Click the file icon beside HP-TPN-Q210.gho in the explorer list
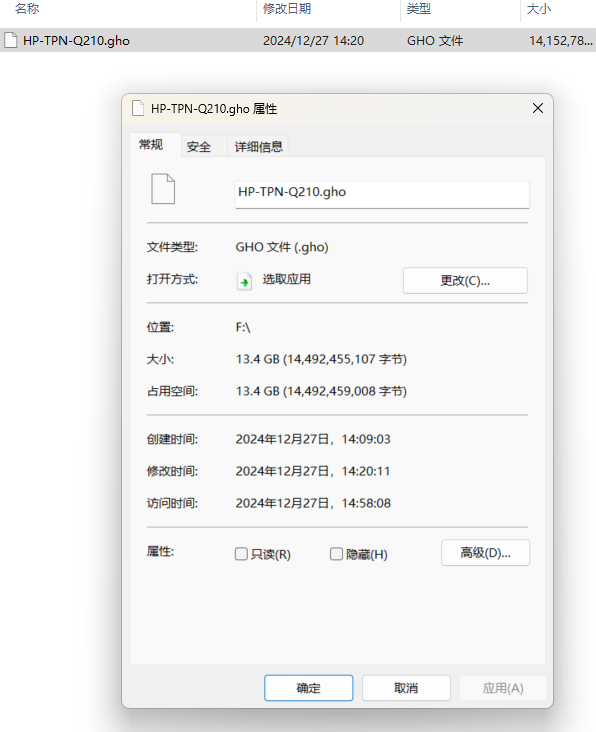The width and height of the screenshot is (596, 732). pyautogui.click(x=10, y=41)
